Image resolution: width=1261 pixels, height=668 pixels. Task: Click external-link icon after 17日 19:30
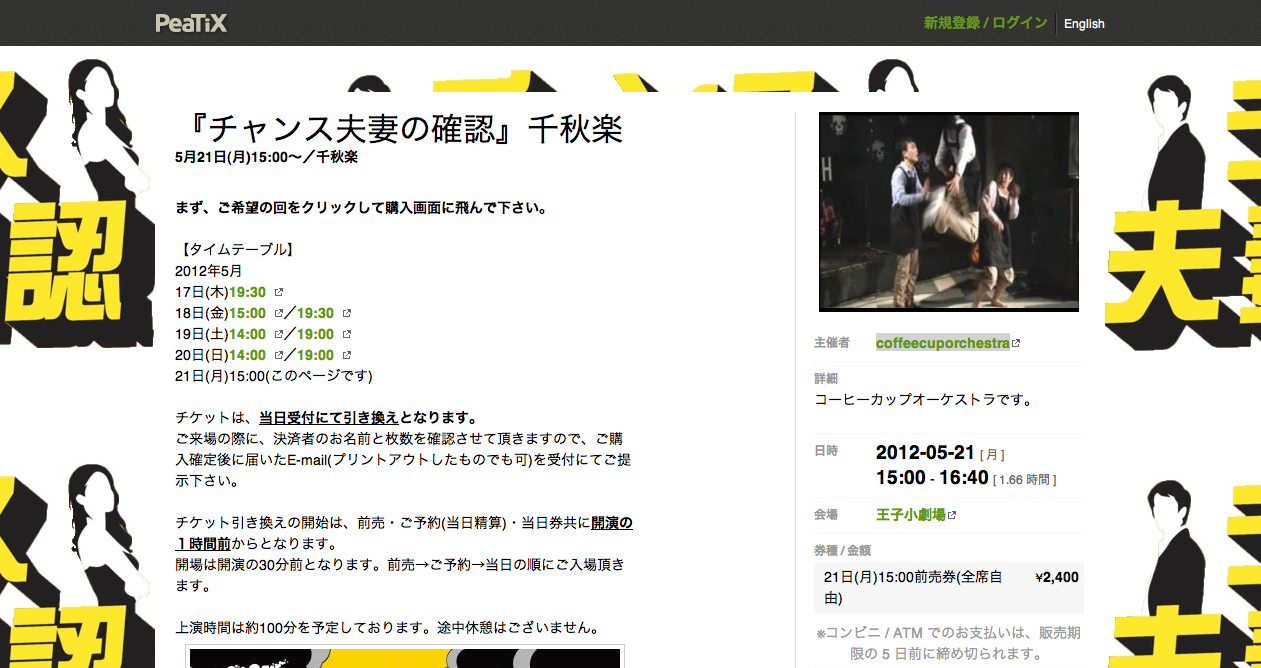tap(279, 292)
